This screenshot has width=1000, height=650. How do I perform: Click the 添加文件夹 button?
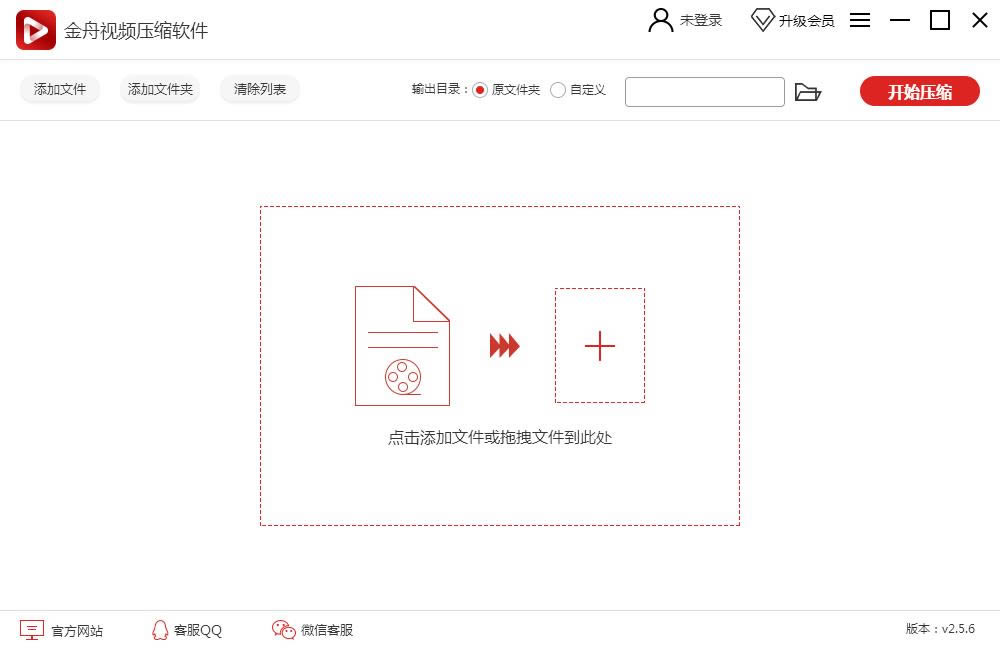coord(160,89)
